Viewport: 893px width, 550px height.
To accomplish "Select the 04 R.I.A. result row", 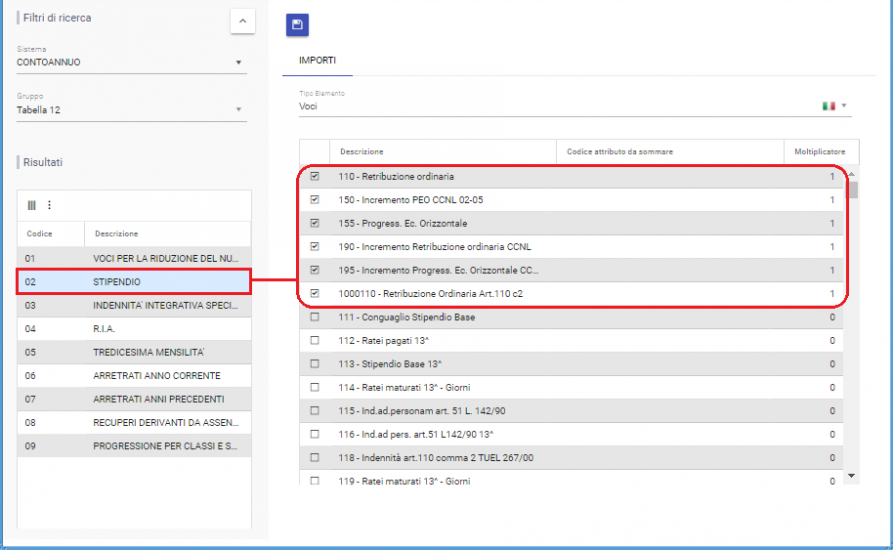I will click(x=132, y=328).
